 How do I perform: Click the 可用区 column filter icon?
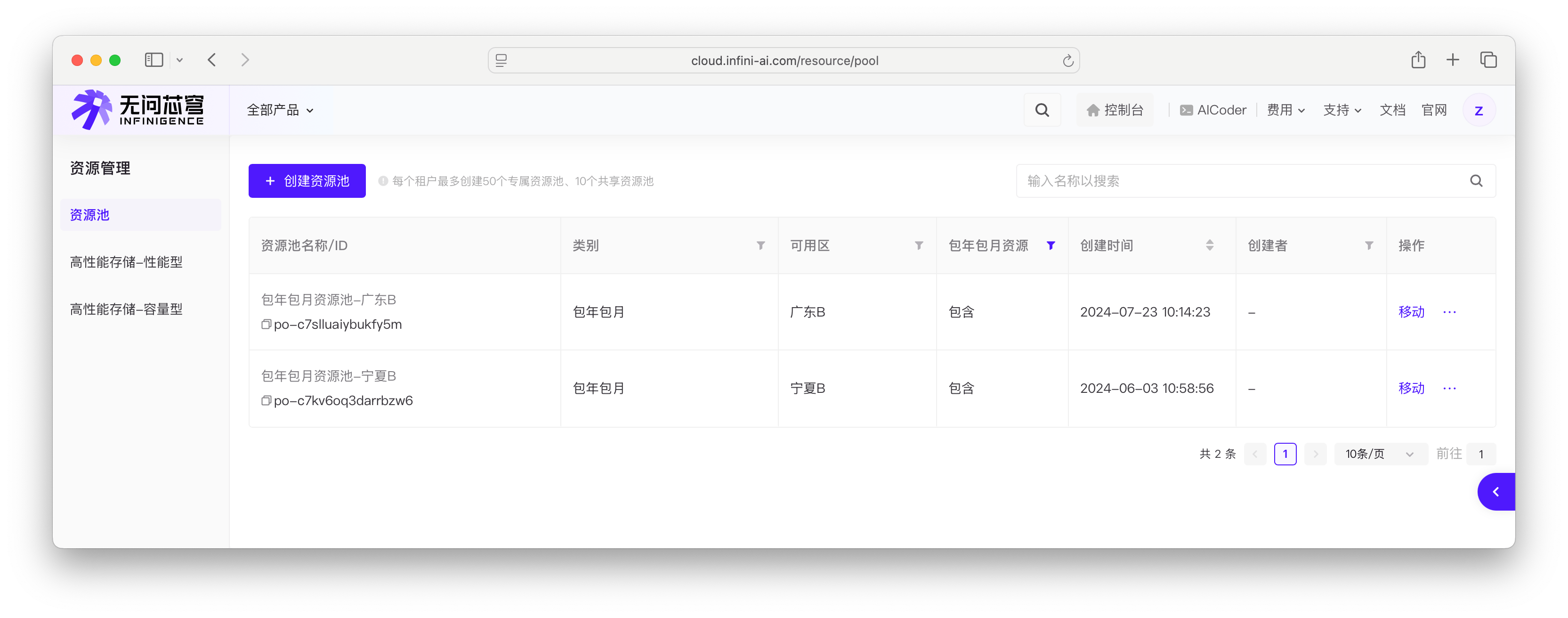point(919,245)
